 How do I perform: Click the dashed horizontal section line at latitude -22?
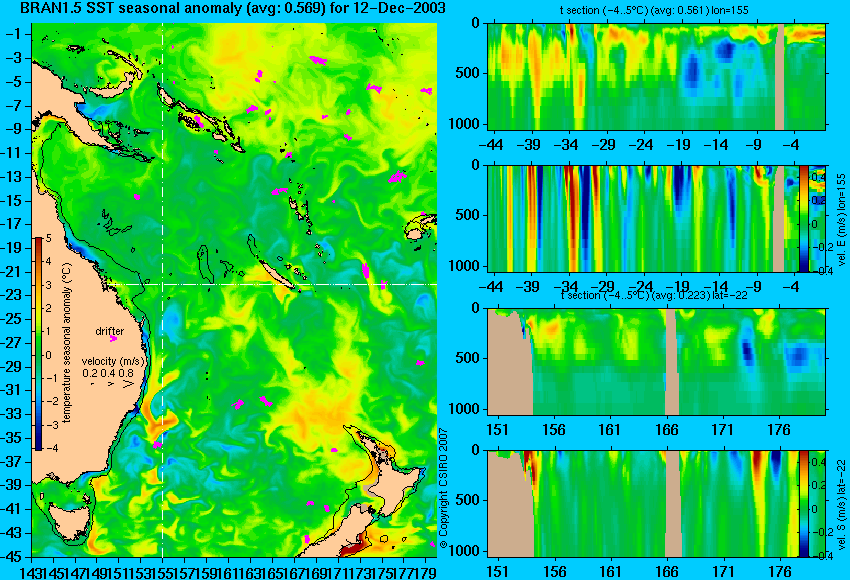click(271, 284)
